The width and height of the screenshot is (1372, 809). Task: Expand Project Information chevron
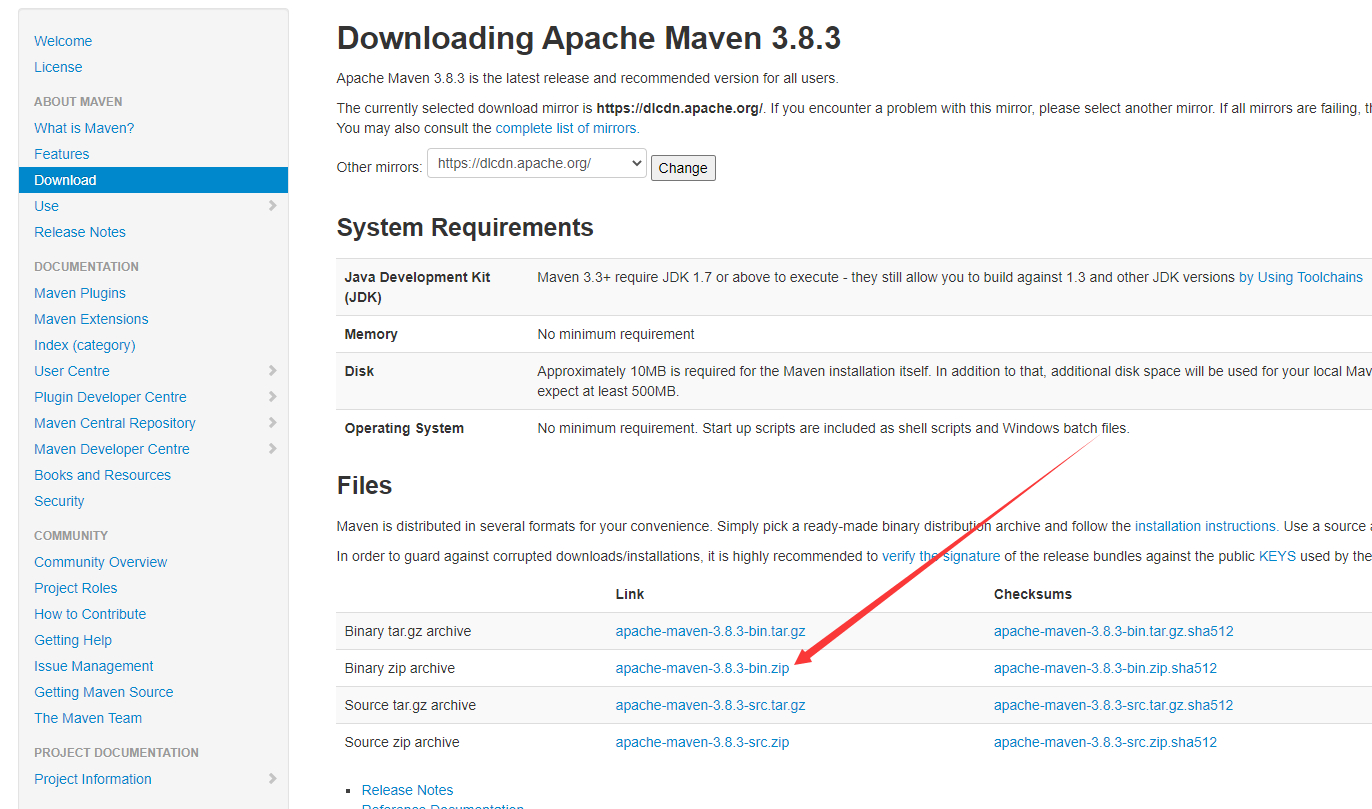tap(273, 778)
